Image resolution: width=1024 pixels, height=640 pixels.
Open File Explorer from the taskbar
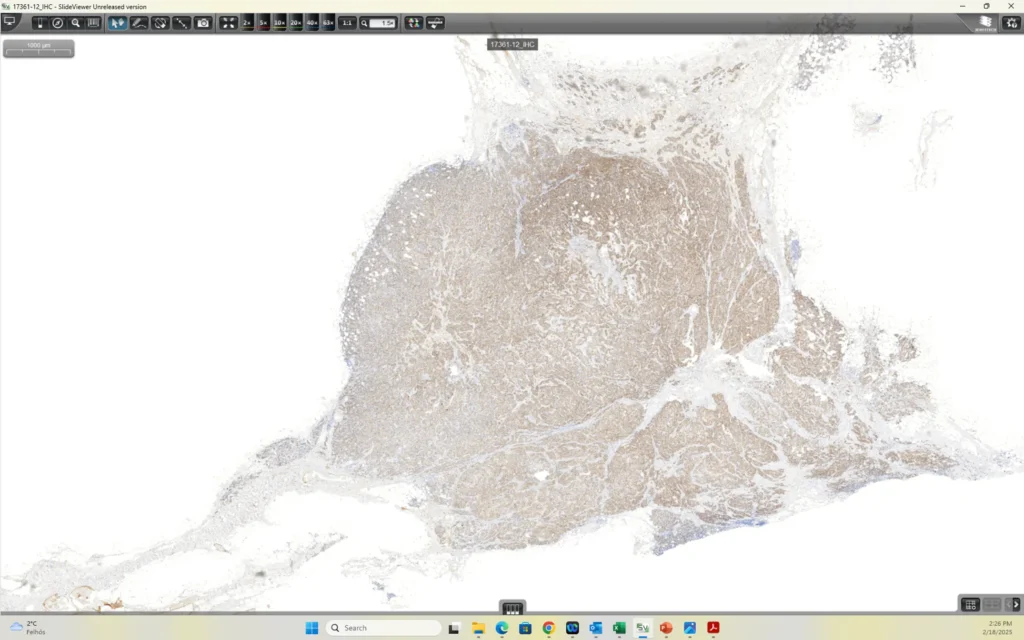point(478,628)
